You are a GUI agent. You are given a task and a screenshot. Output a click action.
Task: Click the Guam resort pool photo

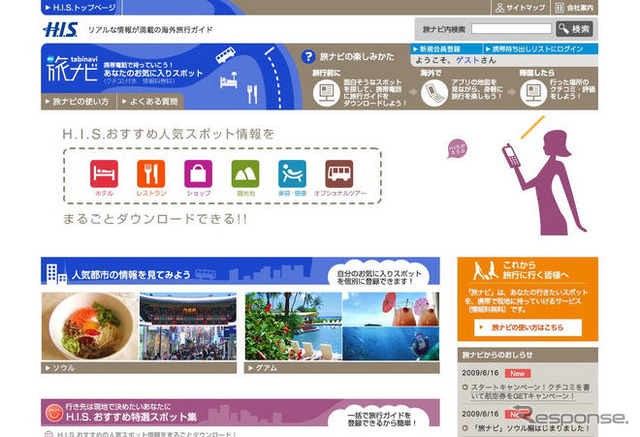293,326
